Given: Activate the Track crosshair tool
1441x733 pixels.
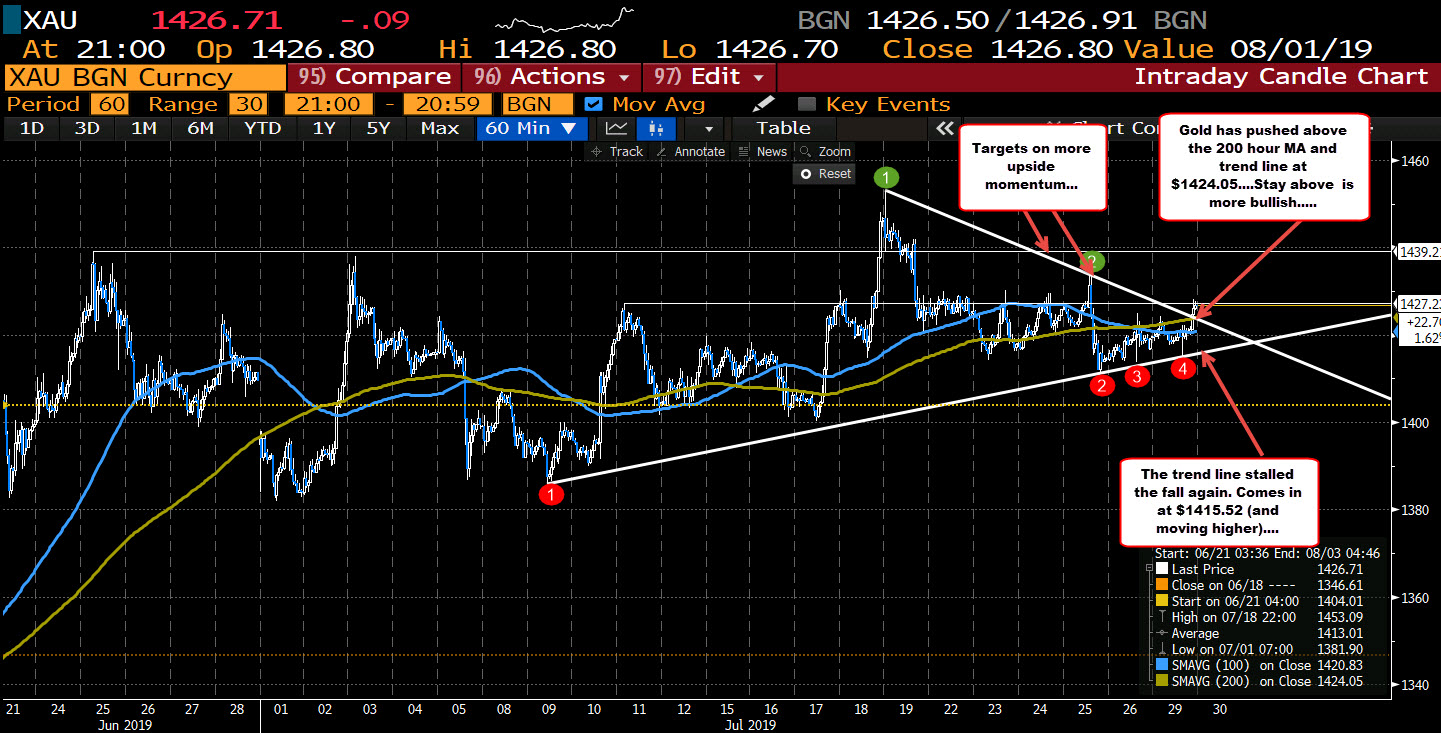Looking at the screenshot, I should coord(617,152).
